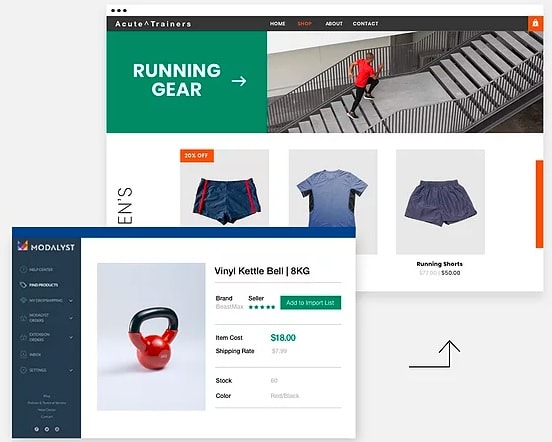The image size is (552, 442).
Task: Expand the Extension Orders chevron
Action: tap(71, 337)
